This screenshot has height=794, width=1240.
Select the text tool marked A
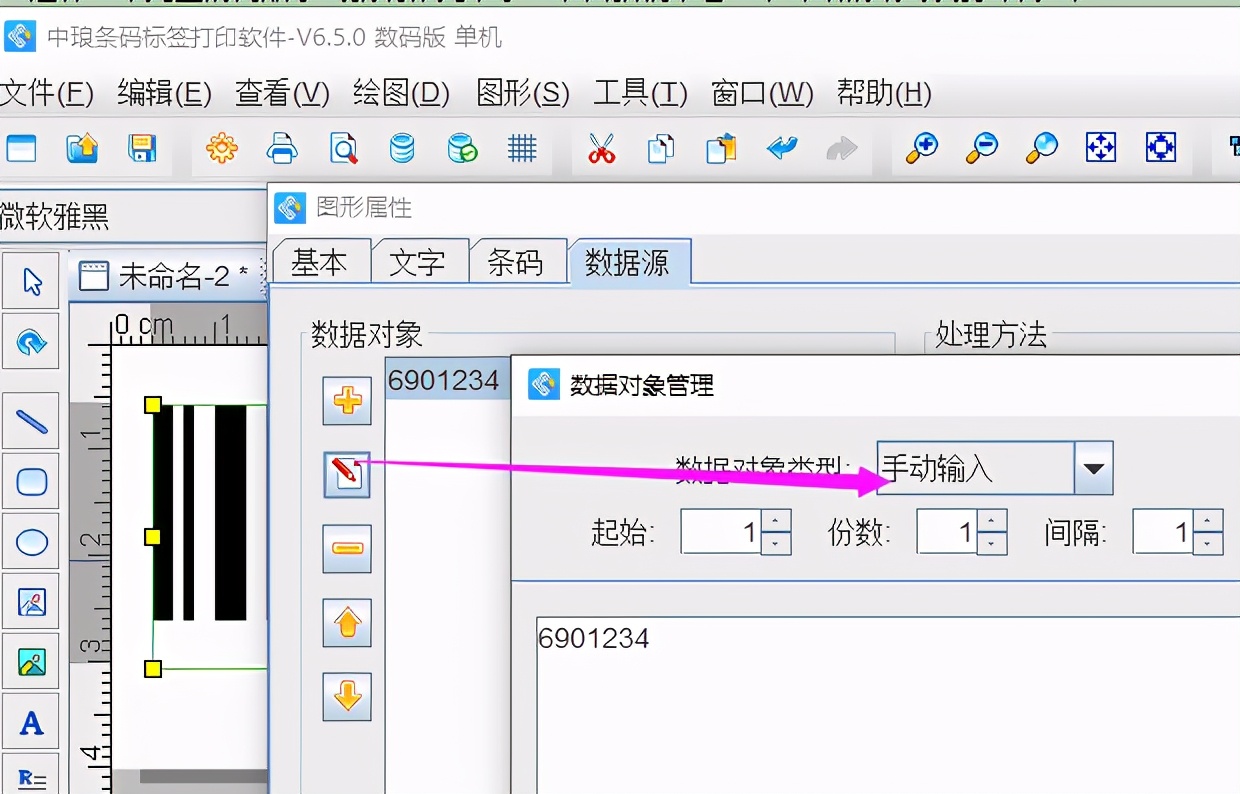point(31,723)
